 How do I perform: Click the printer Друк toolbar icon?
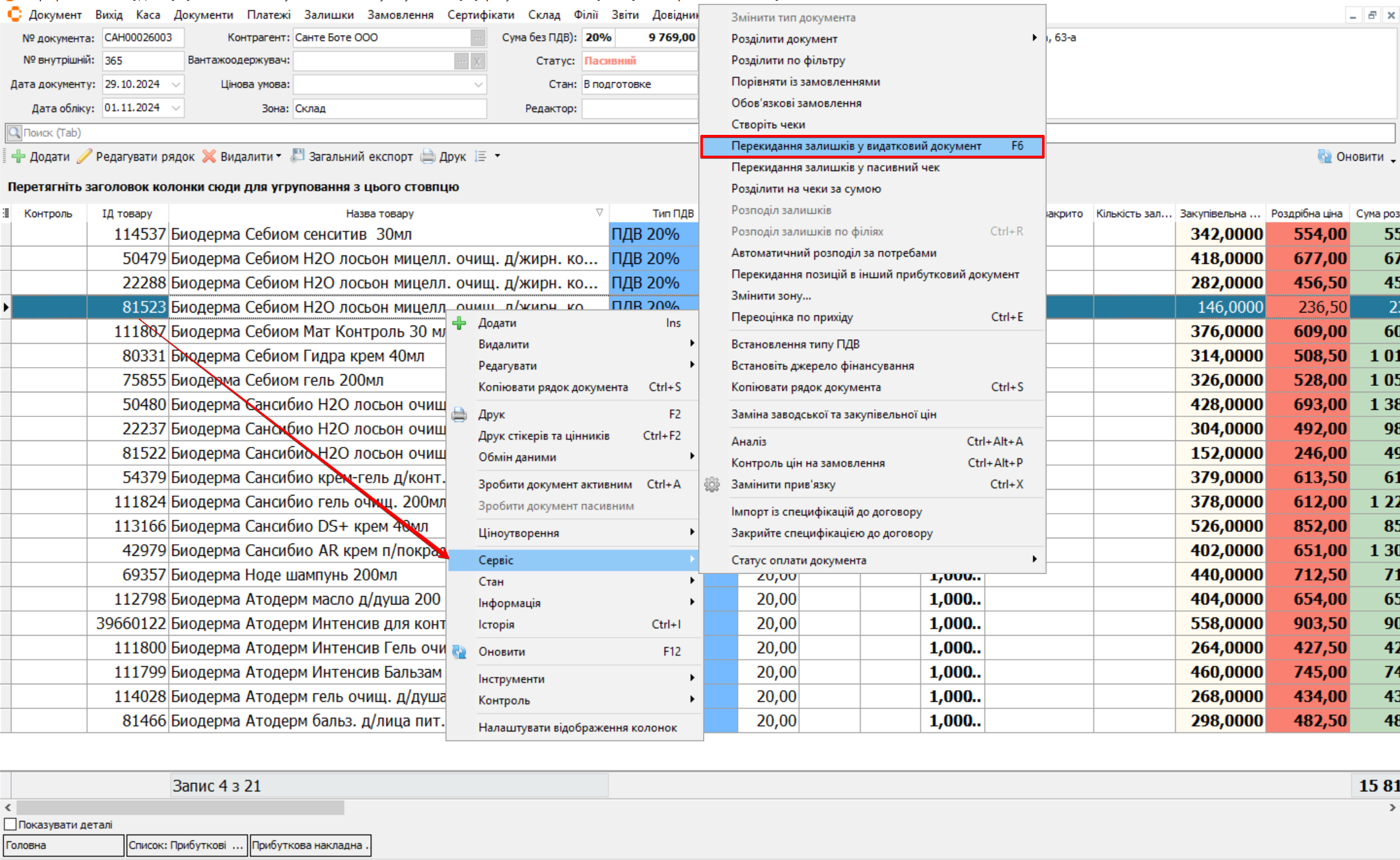tap(428, 156)
